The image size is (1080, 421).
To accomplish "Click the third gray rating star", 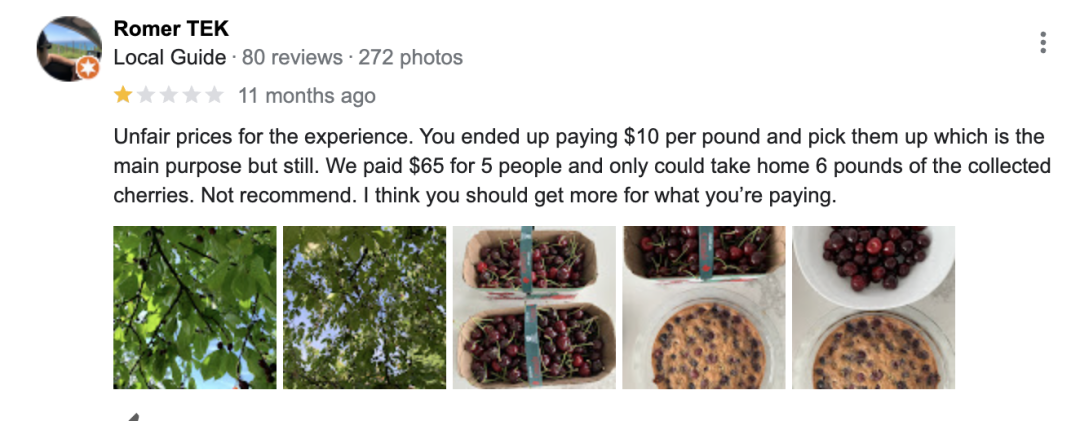I will [169, 96].
